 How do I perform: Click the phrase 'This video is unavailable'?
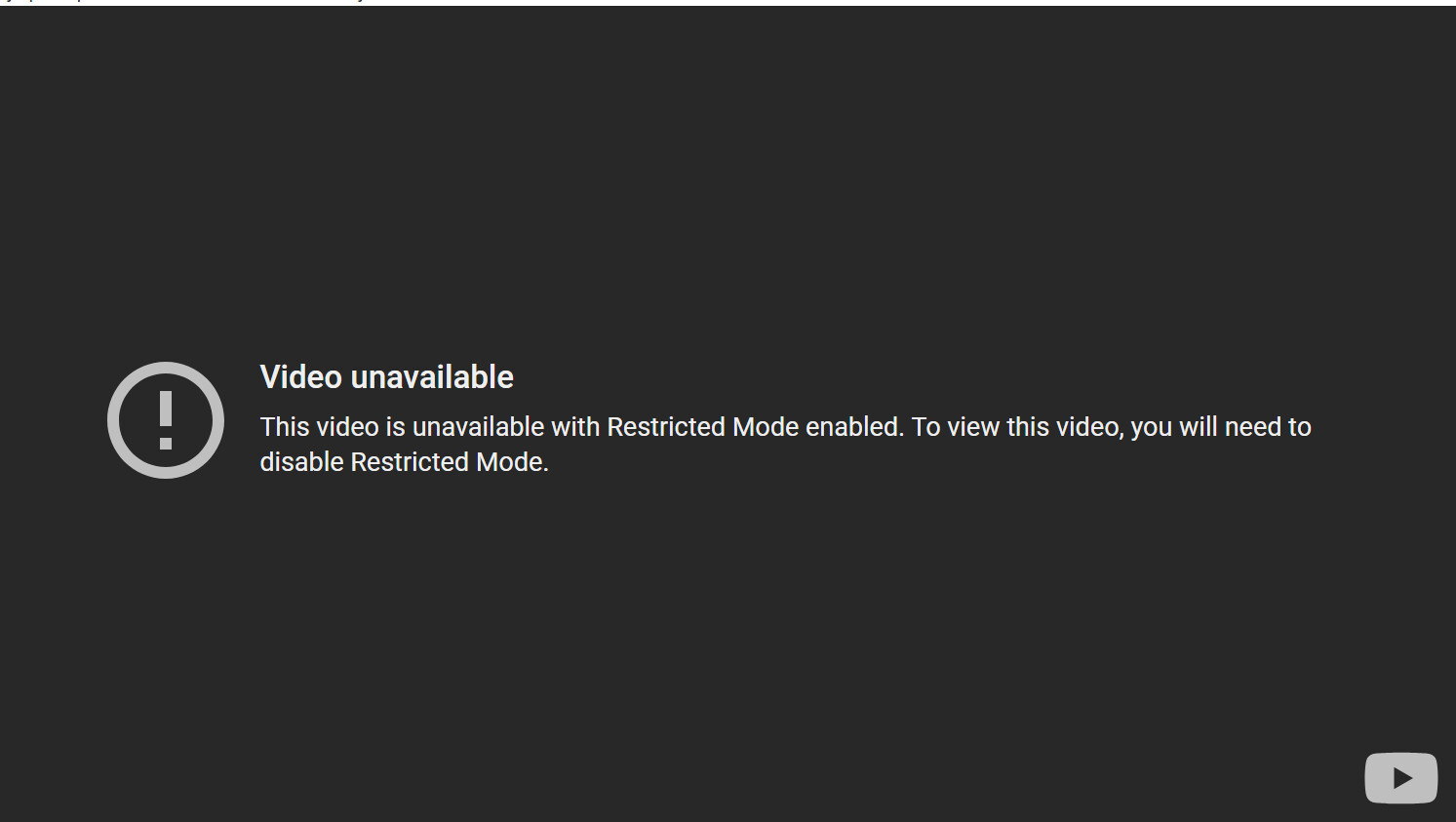(402, 427)
